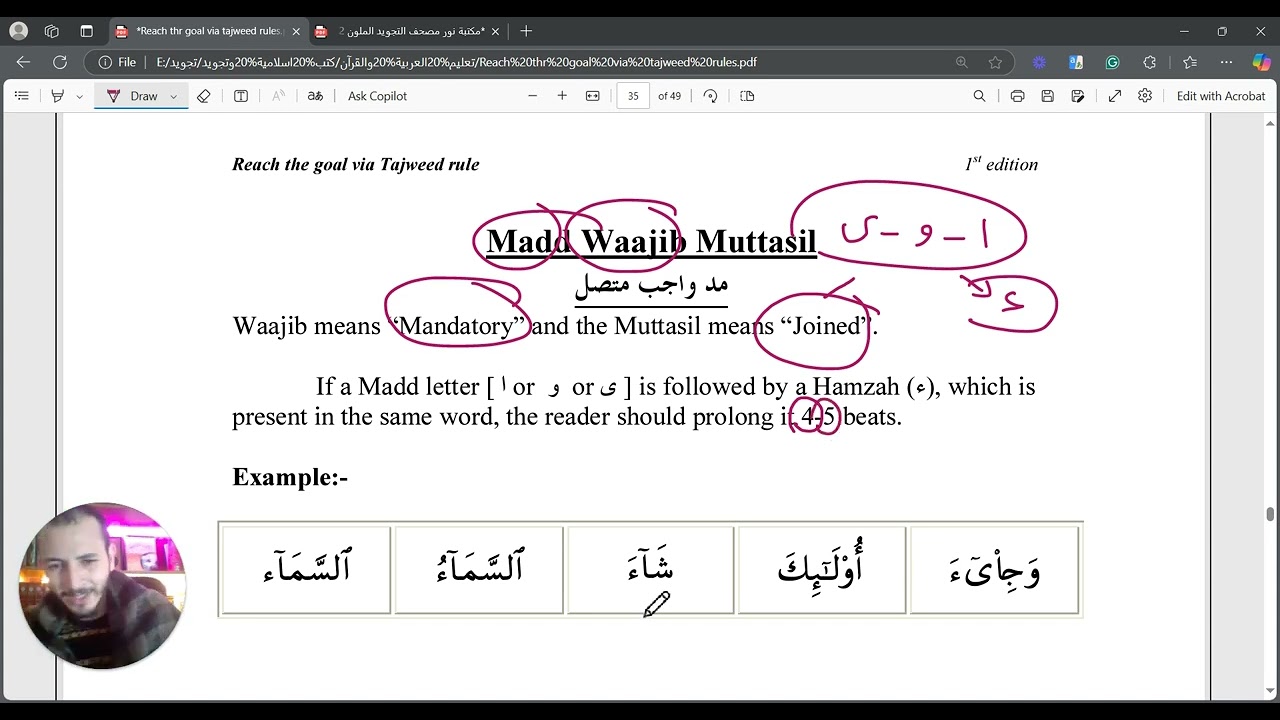The image size is (1280, 720).
Task: Open Settings and more menu
Action: point(1226,62)
